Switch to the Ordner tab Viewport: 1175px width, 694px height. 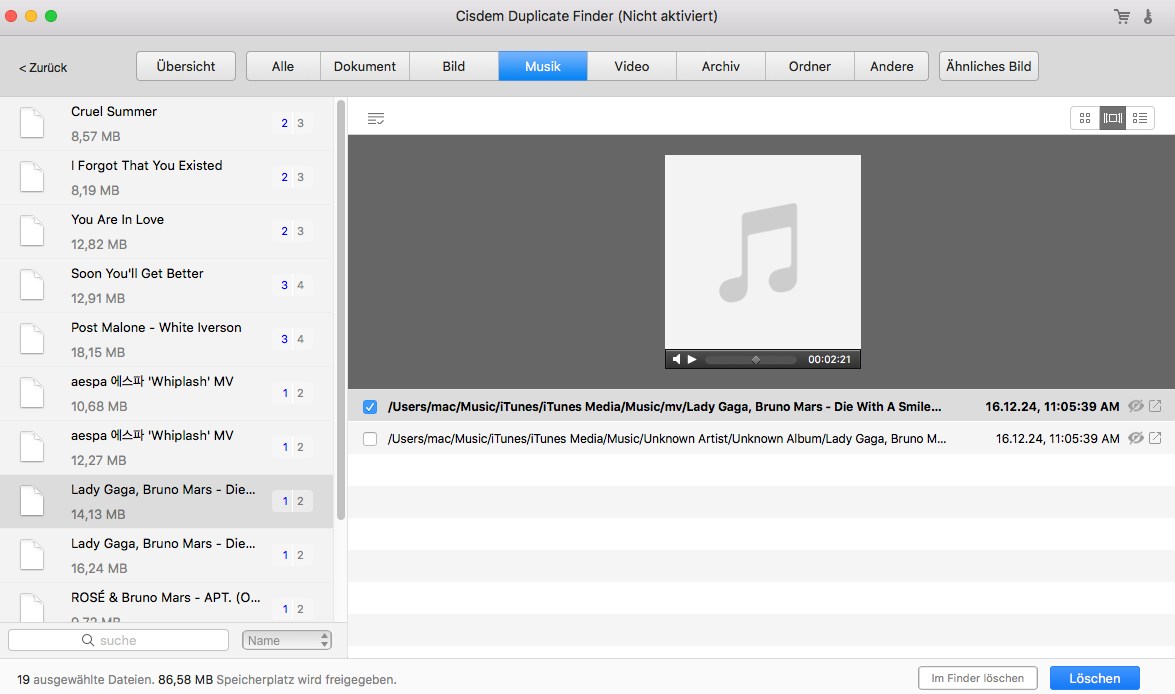click(809, 66)
